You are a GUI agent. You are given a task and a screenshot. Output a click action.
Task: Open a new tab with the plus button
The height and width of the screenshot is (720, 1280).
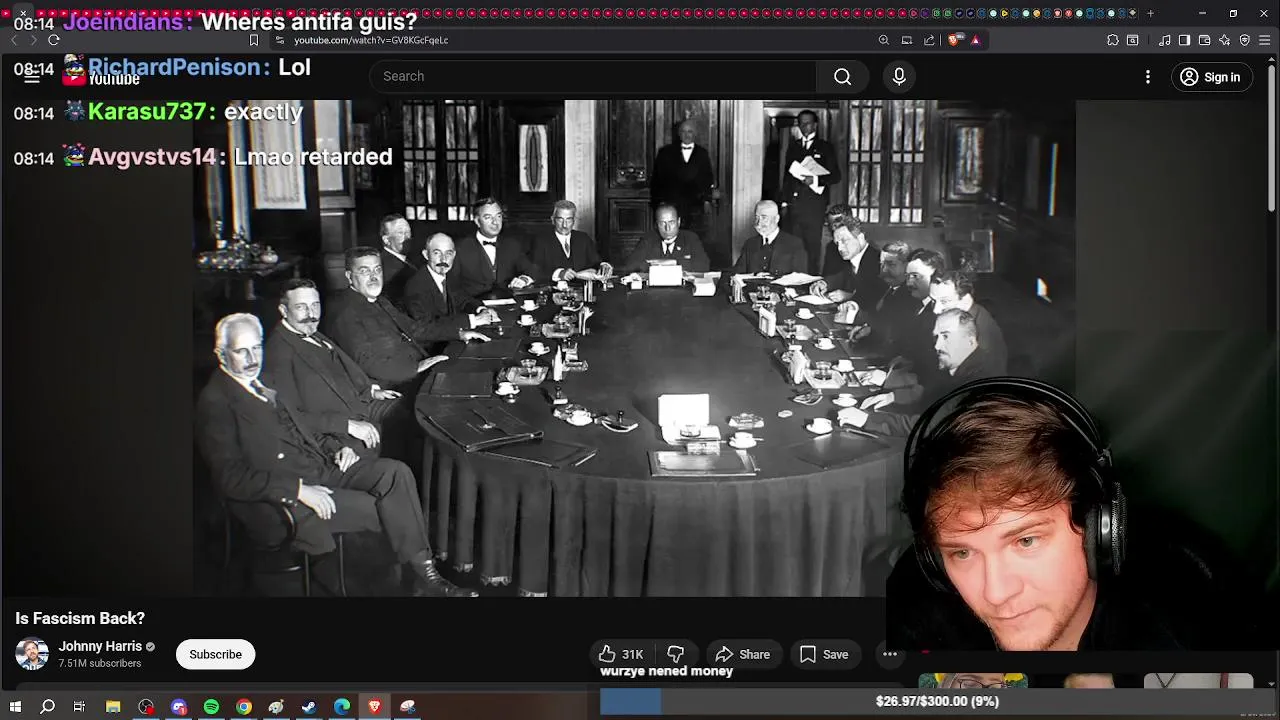point(1150,13)
